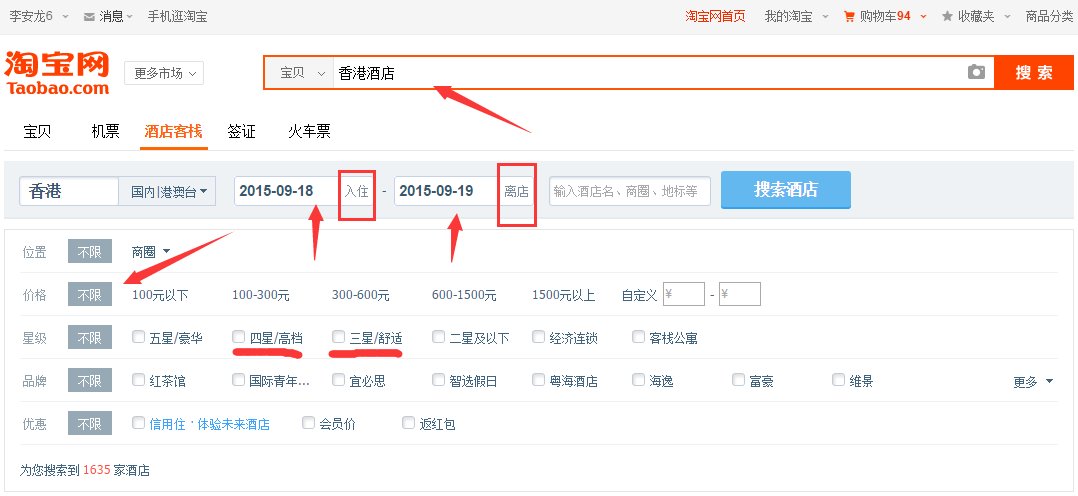Check the 经济连锁 checkbox
The image size is (1078, 496).
click(538, 337)
